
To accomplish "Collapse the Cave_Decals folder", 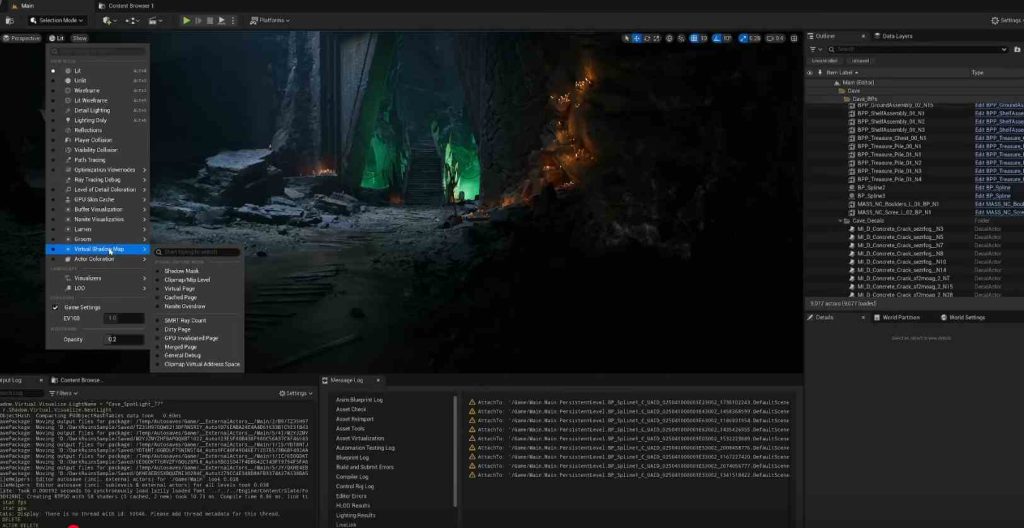I will 840,221.
